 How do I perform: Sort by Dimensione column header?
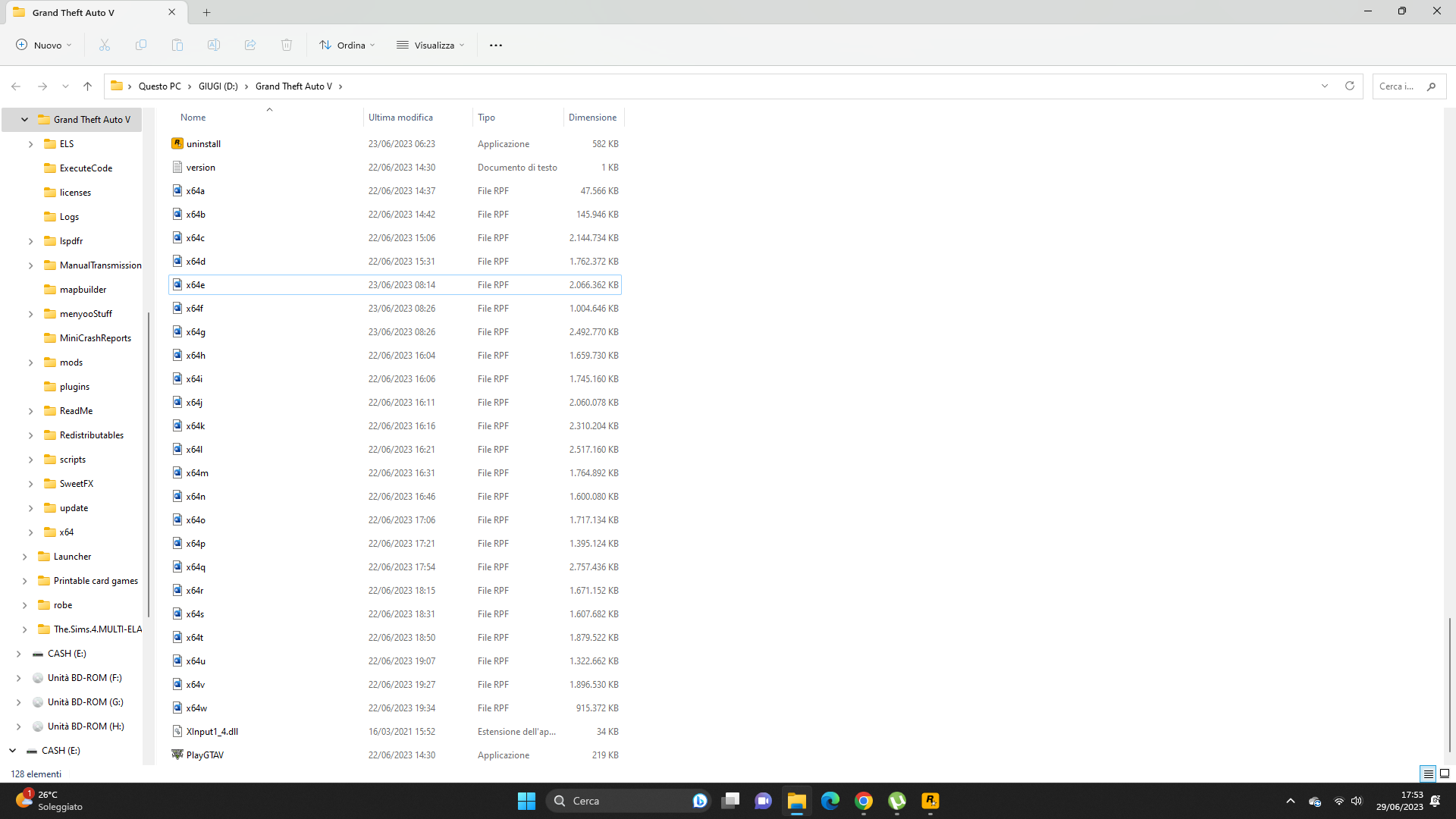tap(592, 118)
